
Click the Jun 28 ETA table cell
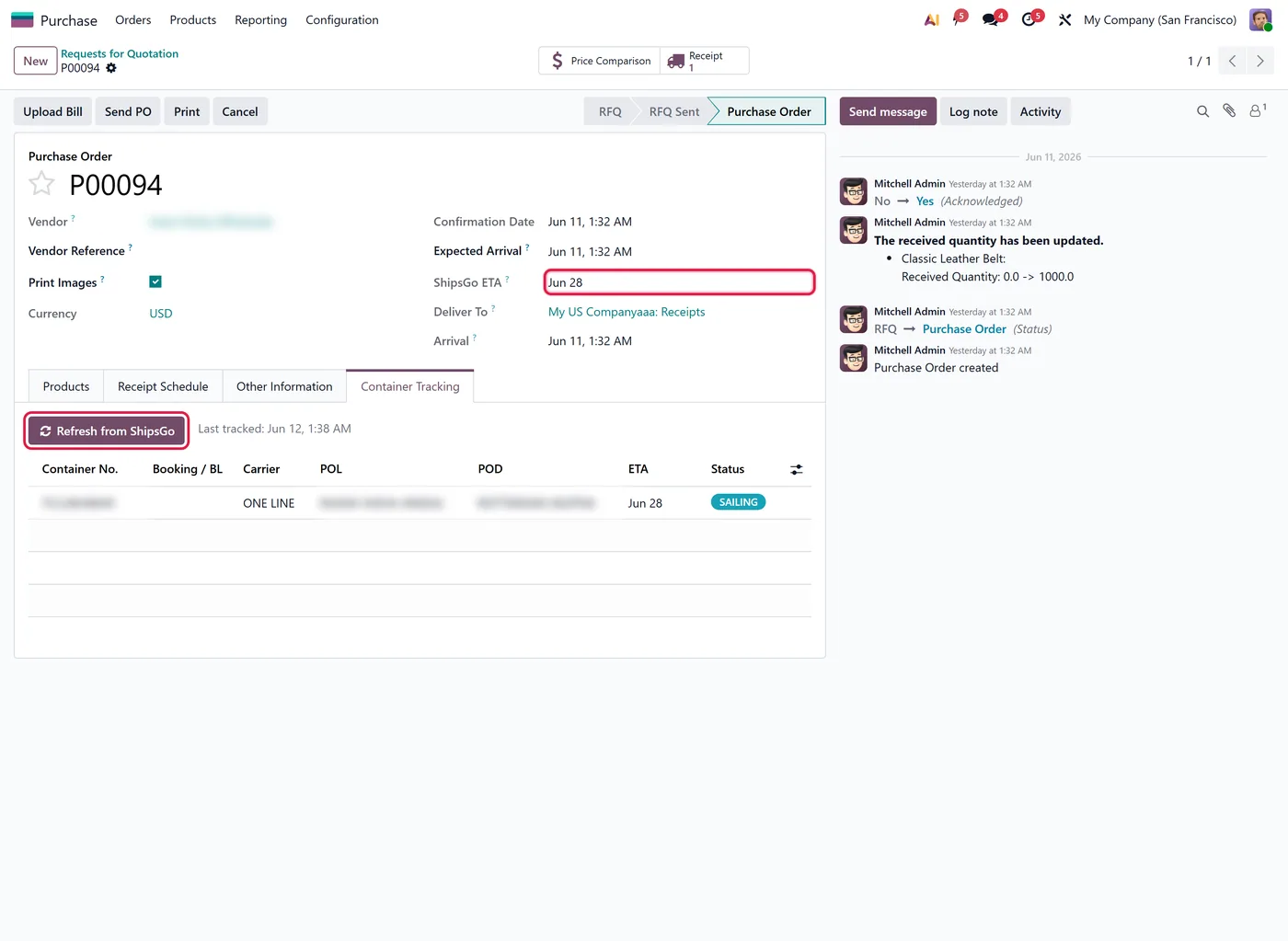pos(645,503)
